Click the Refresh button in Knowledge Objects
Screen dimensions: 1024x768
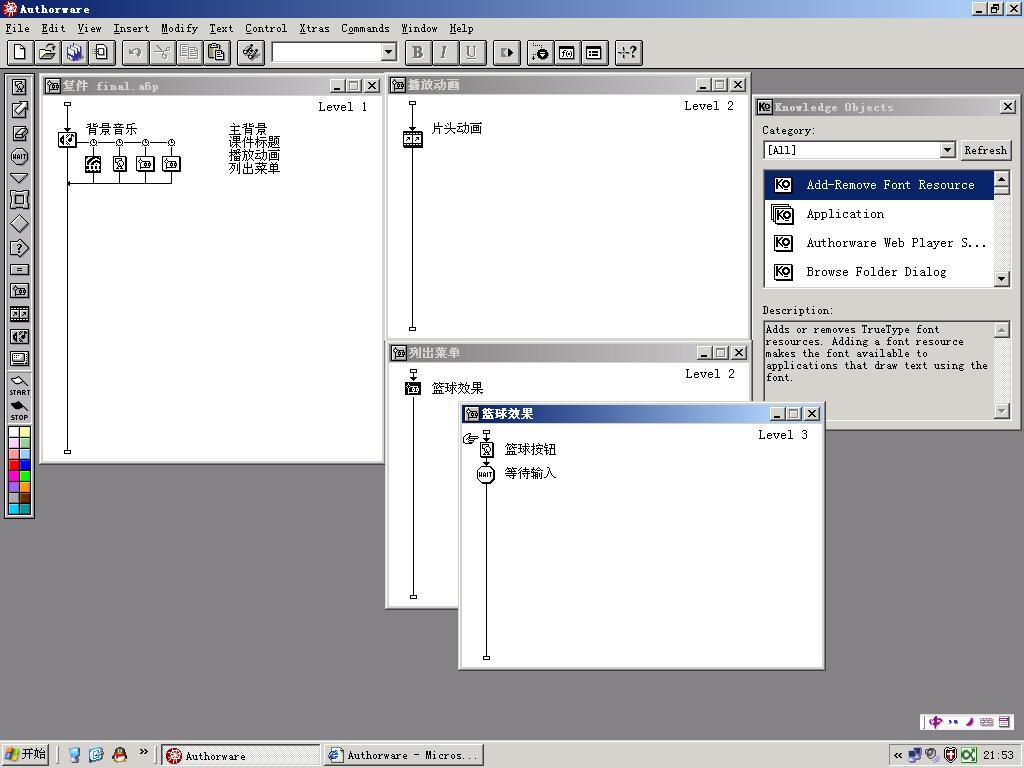pyautogui.click(x=985, y=150)
